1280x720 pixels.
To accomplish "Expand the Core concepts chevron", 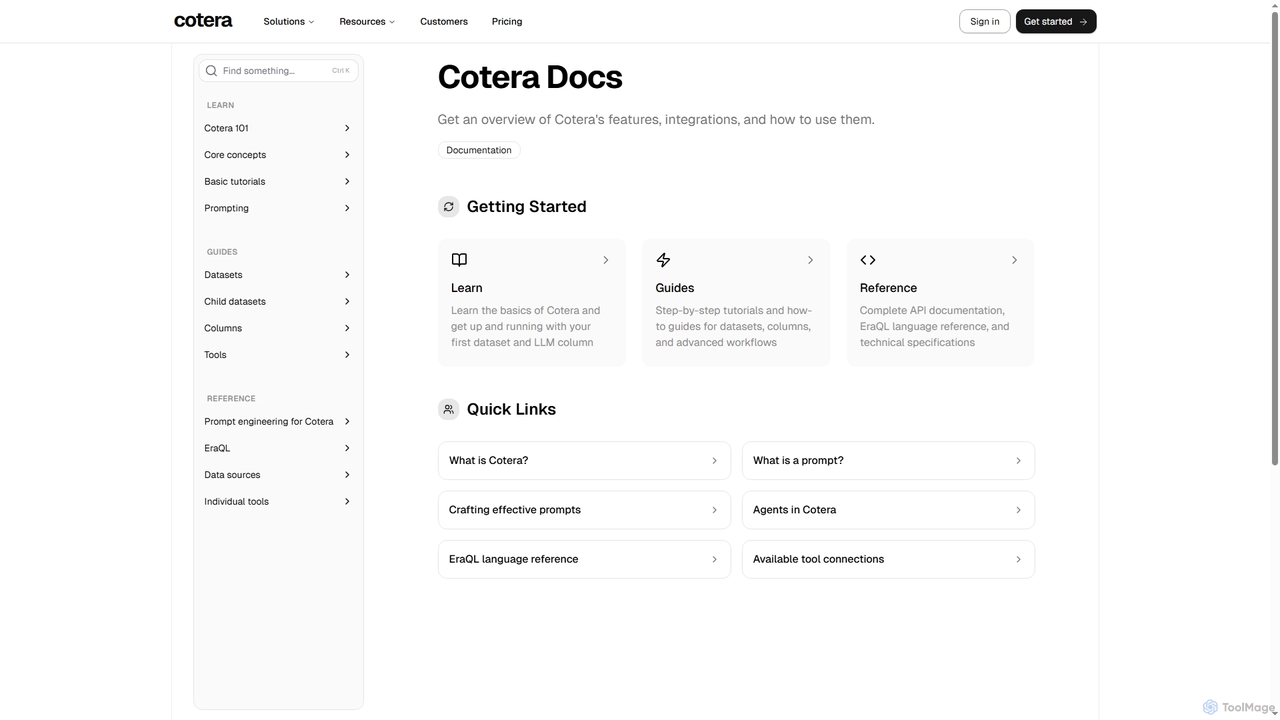I will [x=347, y=155].
